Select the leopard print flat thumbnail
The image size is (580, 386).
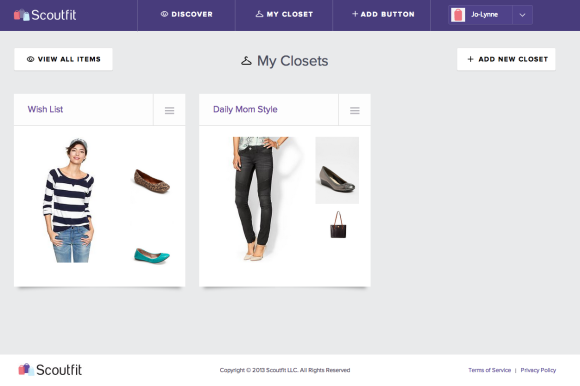[152, 181]
